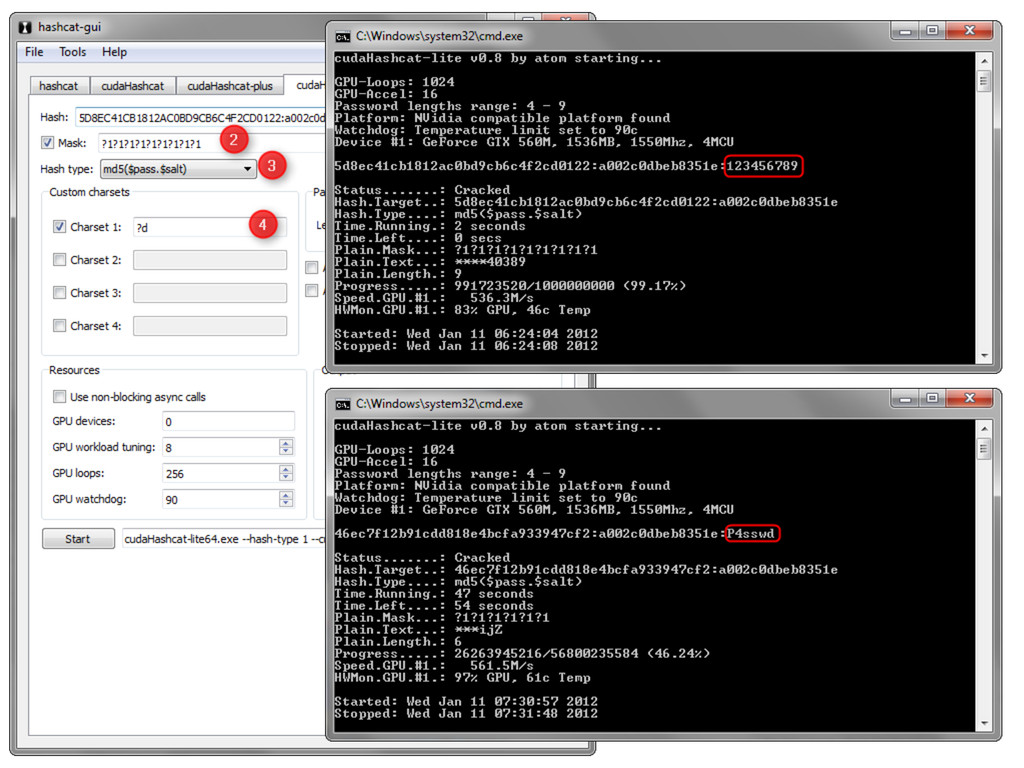Maximize the lower cmd.exe window
This screenshot has height=768, width=1024.
tap(932, 398)
